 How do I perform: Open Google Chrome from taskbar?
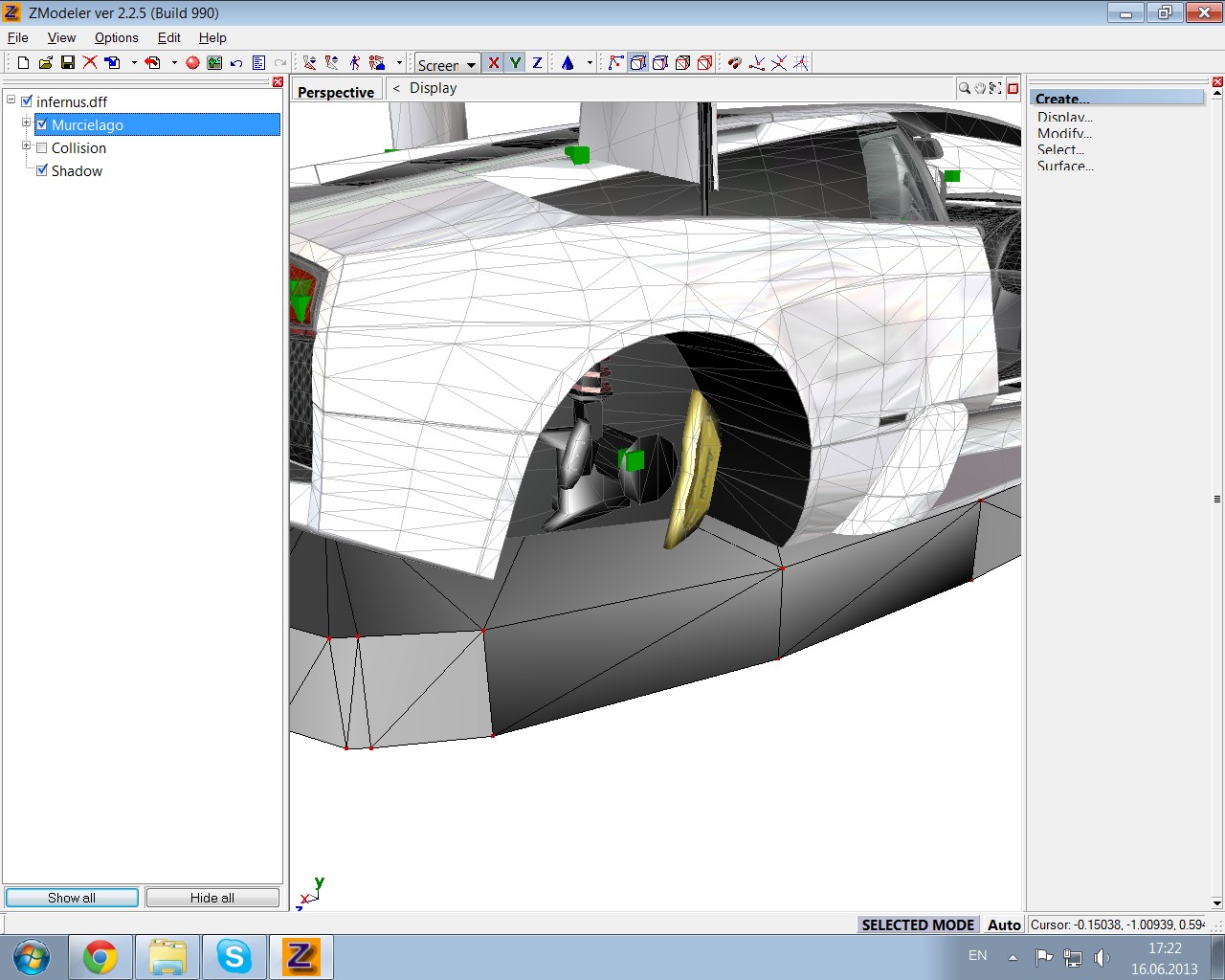coord(100,956)
